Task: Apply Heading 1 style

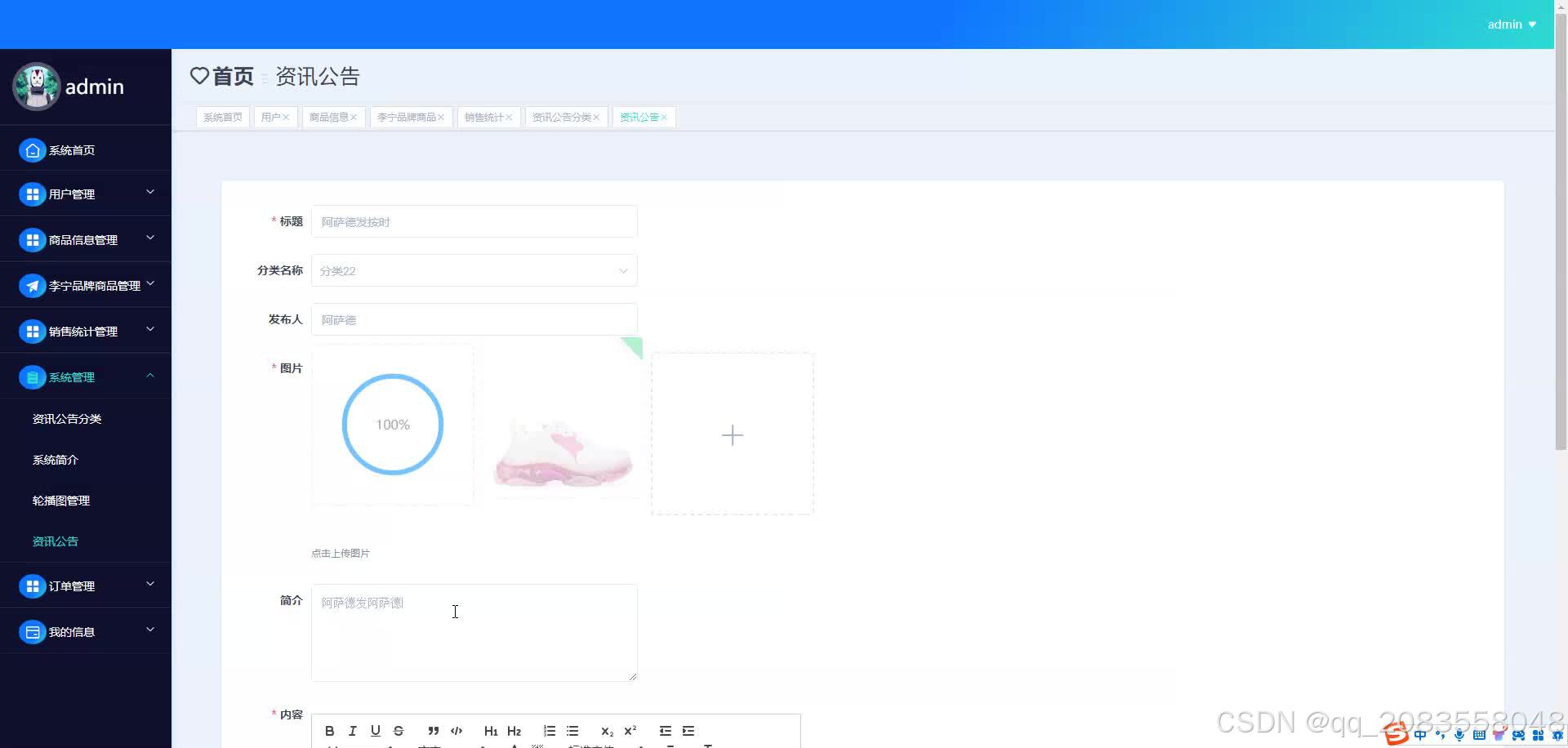Action: 491,731
